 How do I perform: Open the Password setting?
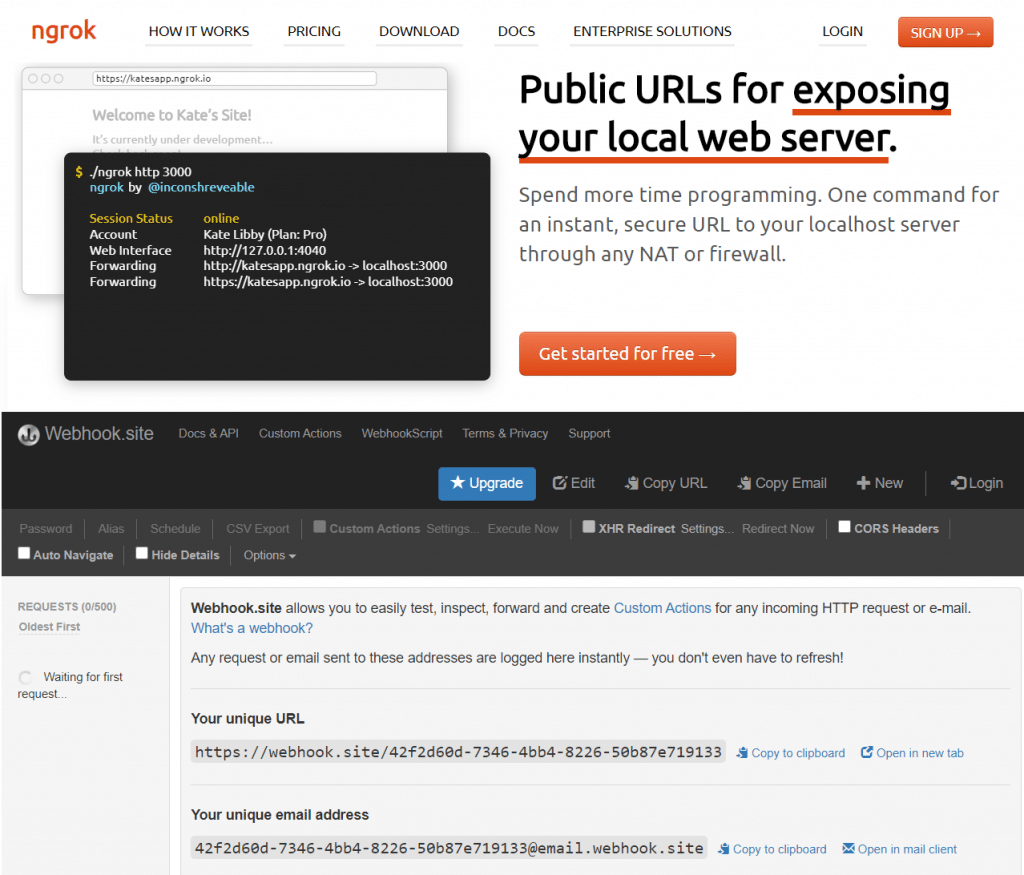pos(46,529)
